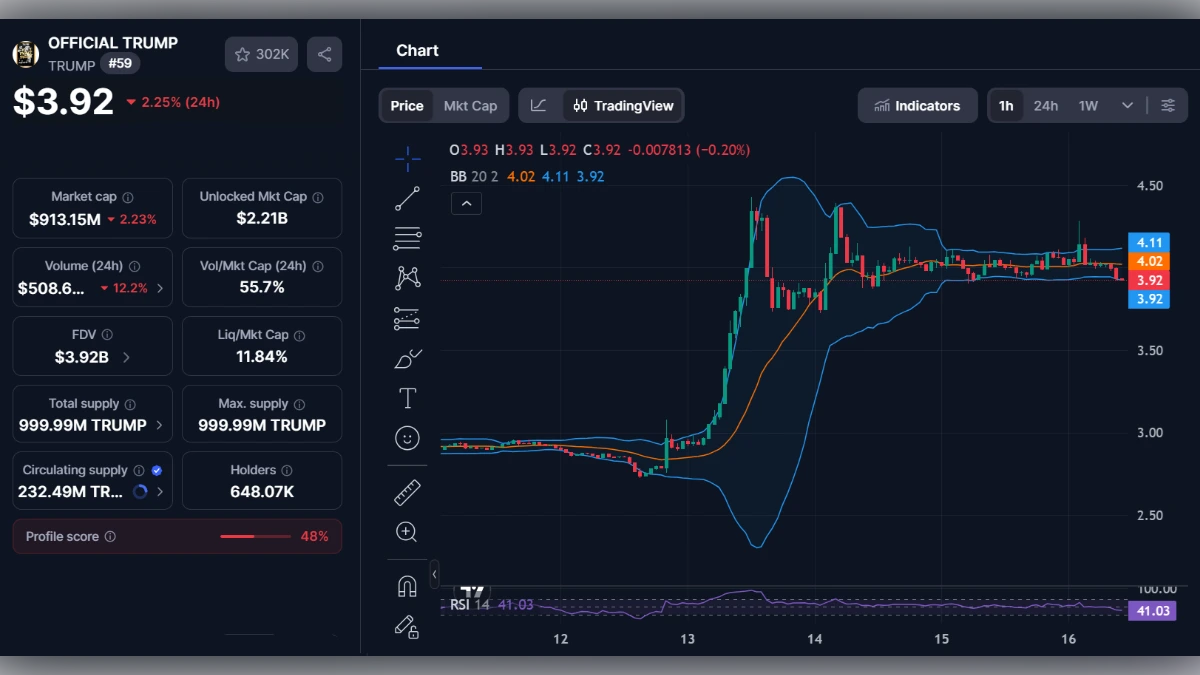This screenshot has width=1200, height=675.
Task: Collapse the OHLC legend with the caret
Action: 466,203
